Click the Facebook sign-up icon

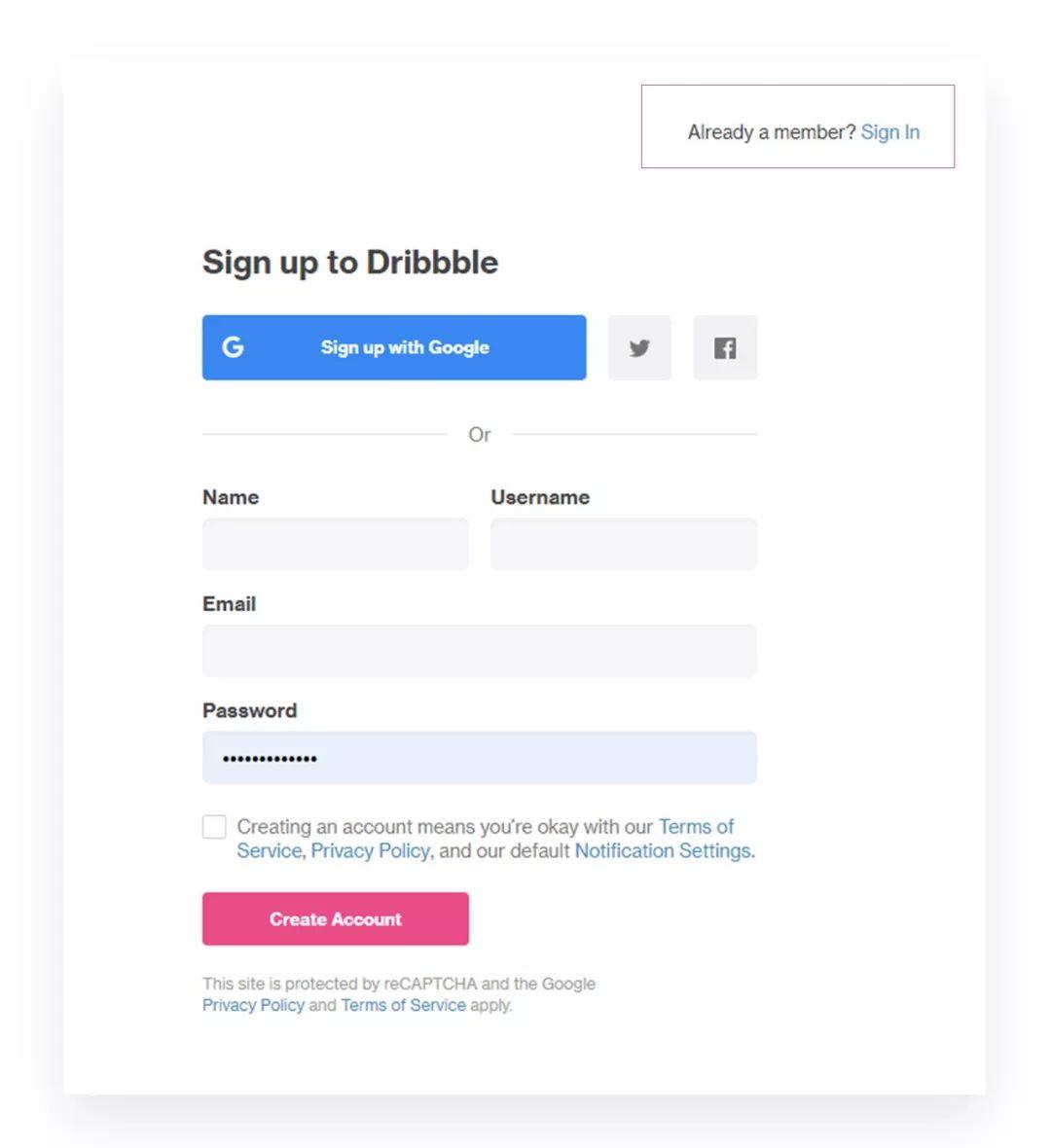725,347
